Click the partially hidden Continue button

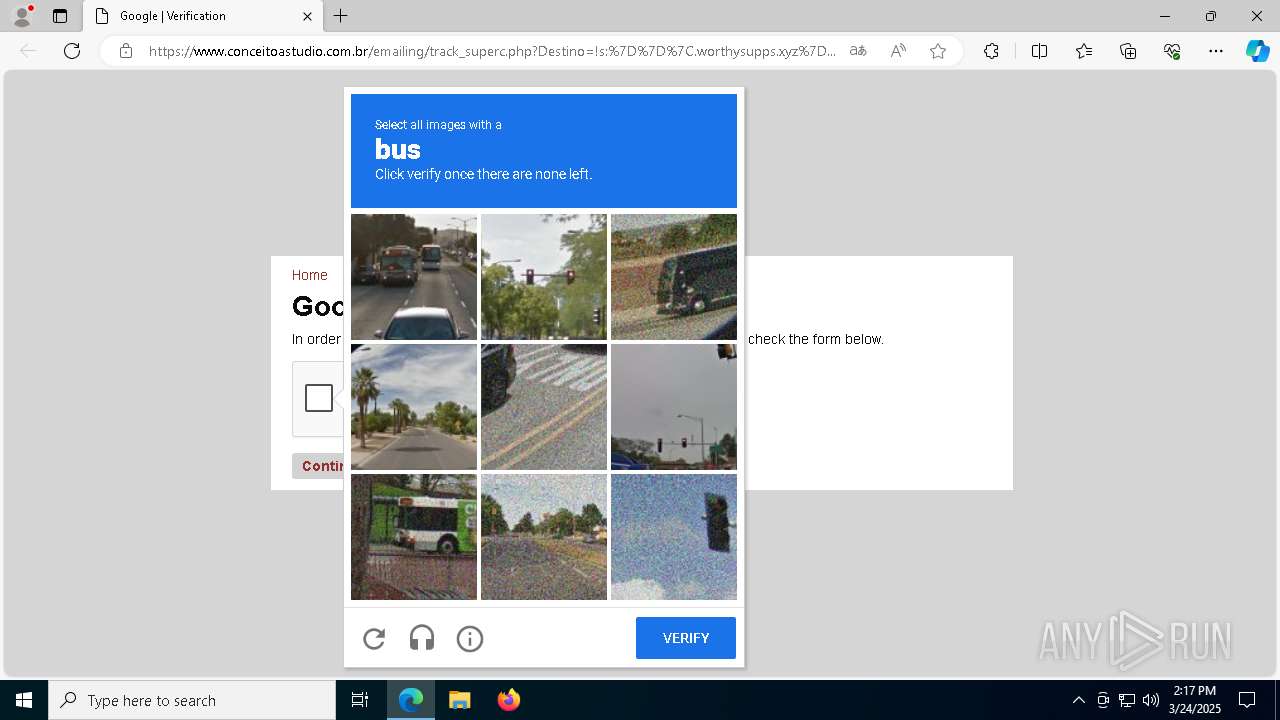pyautogui.click(x=318, y=466)
